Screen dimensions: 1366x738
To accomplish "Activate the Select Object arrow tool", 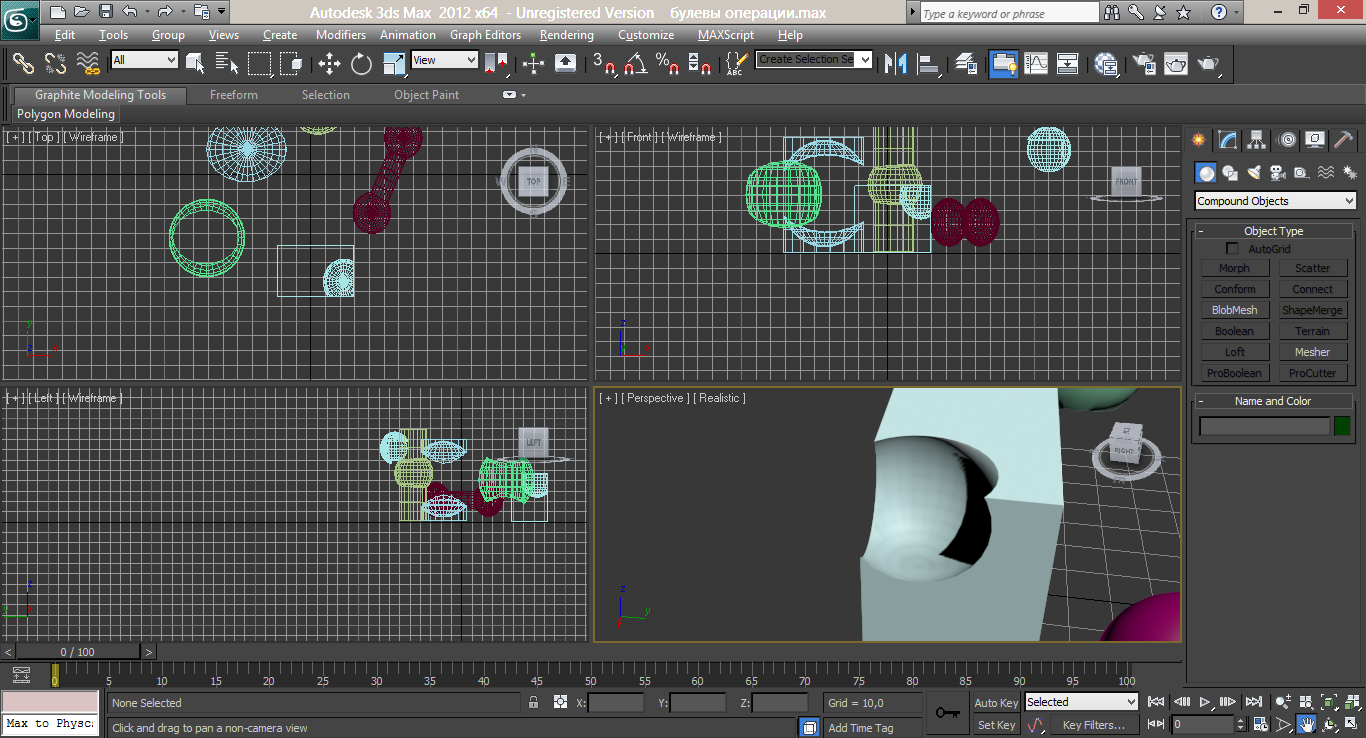I will [x=195, y=63].
